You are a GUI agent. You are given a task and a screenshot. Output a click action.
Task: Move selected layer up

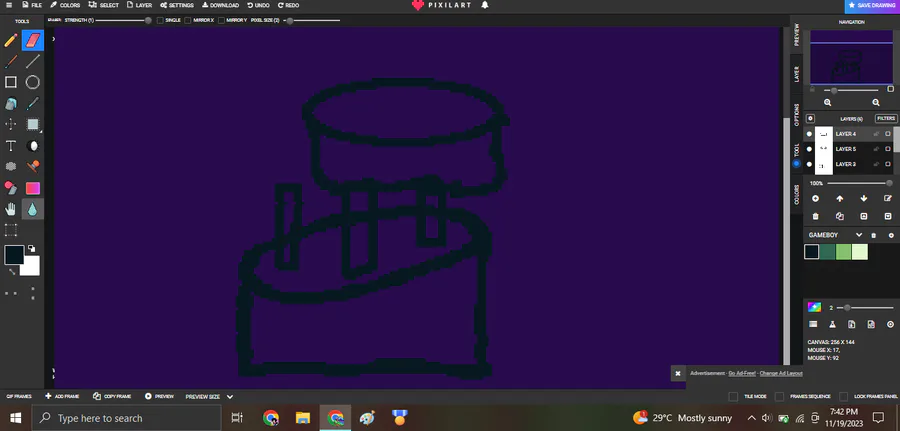pos(840,199)
